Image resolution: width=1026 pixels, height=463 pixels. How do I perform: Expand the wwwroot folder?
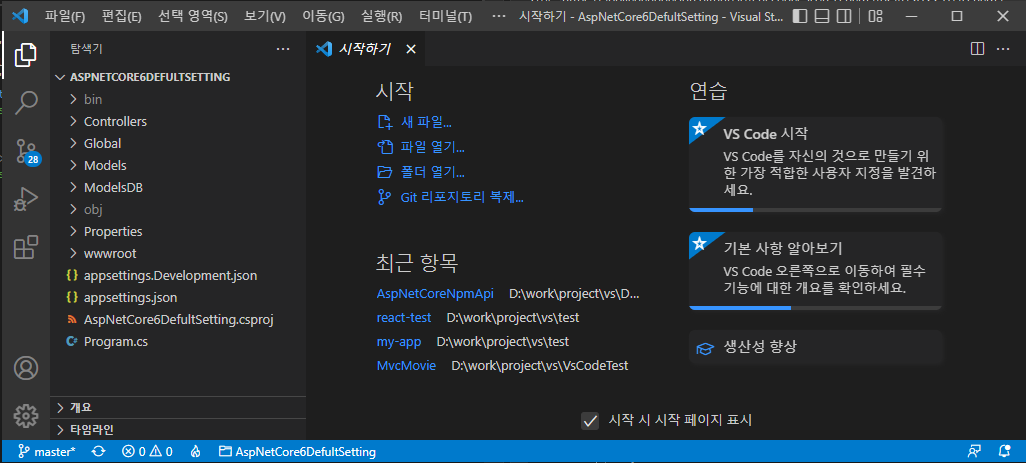[x=178, y=253]
